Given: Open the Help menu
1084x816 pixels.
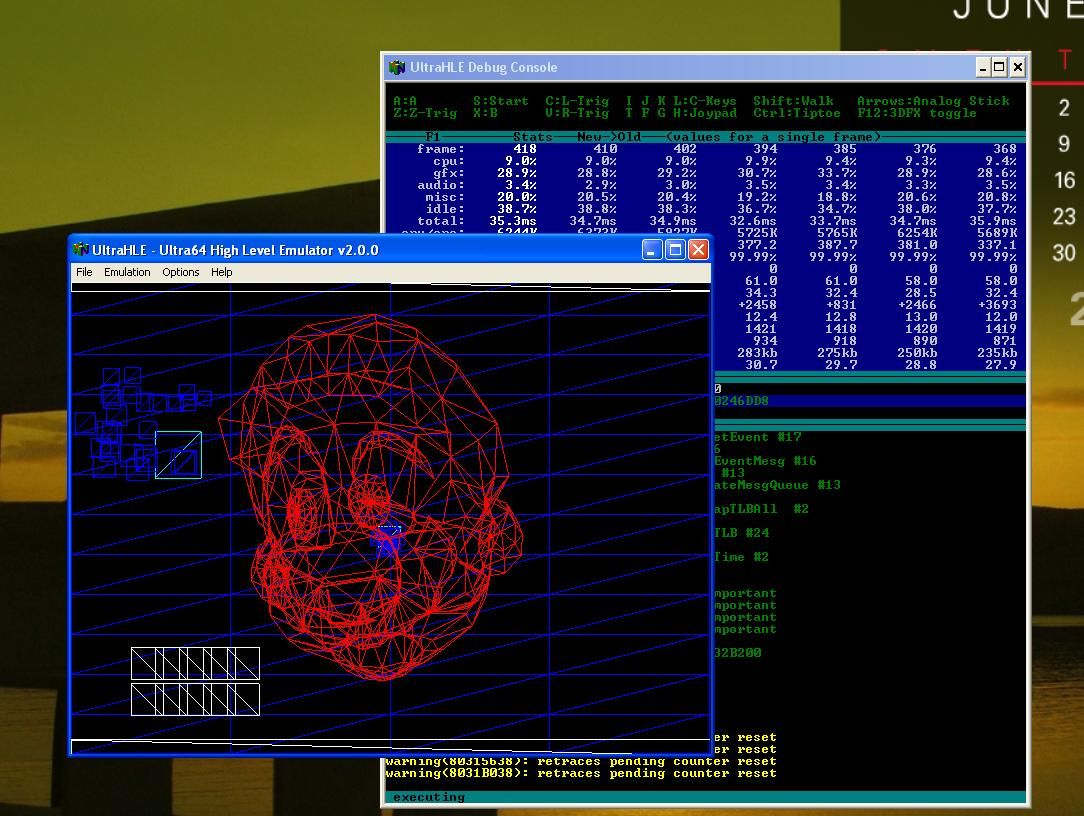Looking at the screenshot, I should 222,272.
